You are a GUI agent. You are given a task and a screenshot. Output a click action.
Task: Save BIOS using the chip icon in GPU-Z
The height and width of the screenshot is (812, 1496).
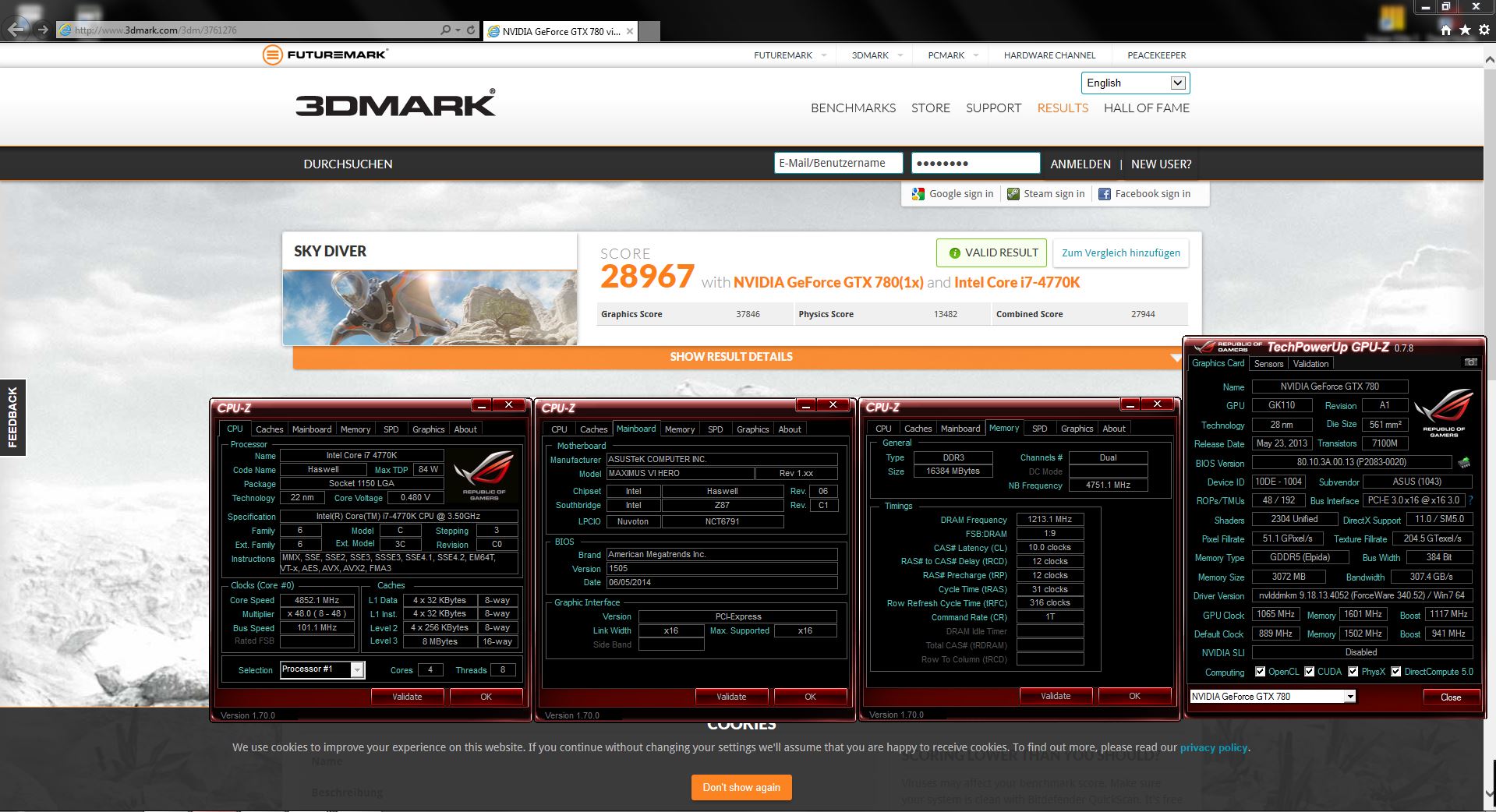click(1464, 463)
